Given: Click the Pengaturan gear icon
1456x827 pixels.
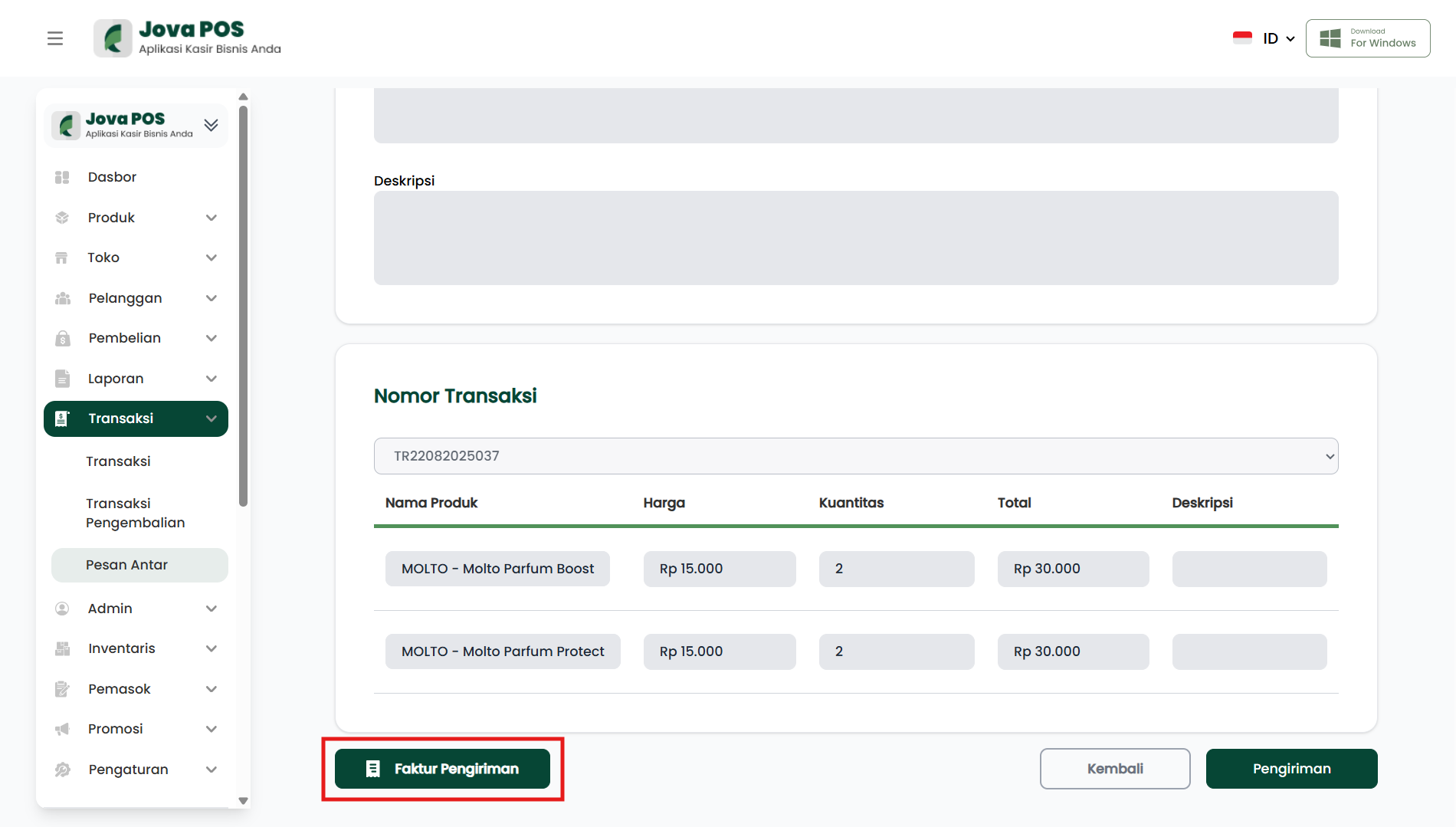Looking at the screenshot, I should pos(62,770).
